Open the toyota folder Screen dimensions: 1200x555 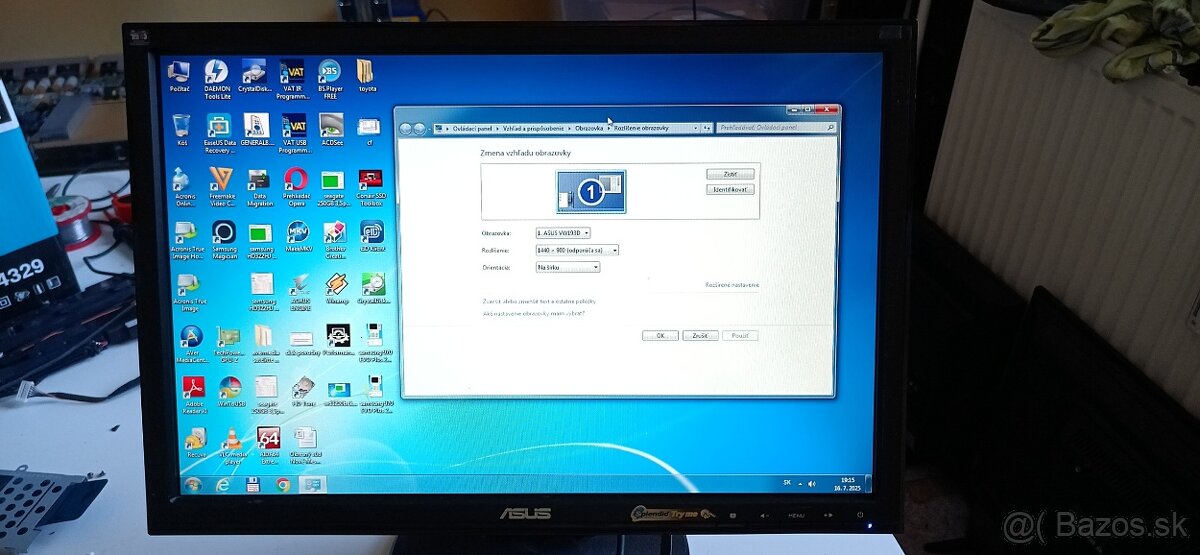(x=367, y=76)
